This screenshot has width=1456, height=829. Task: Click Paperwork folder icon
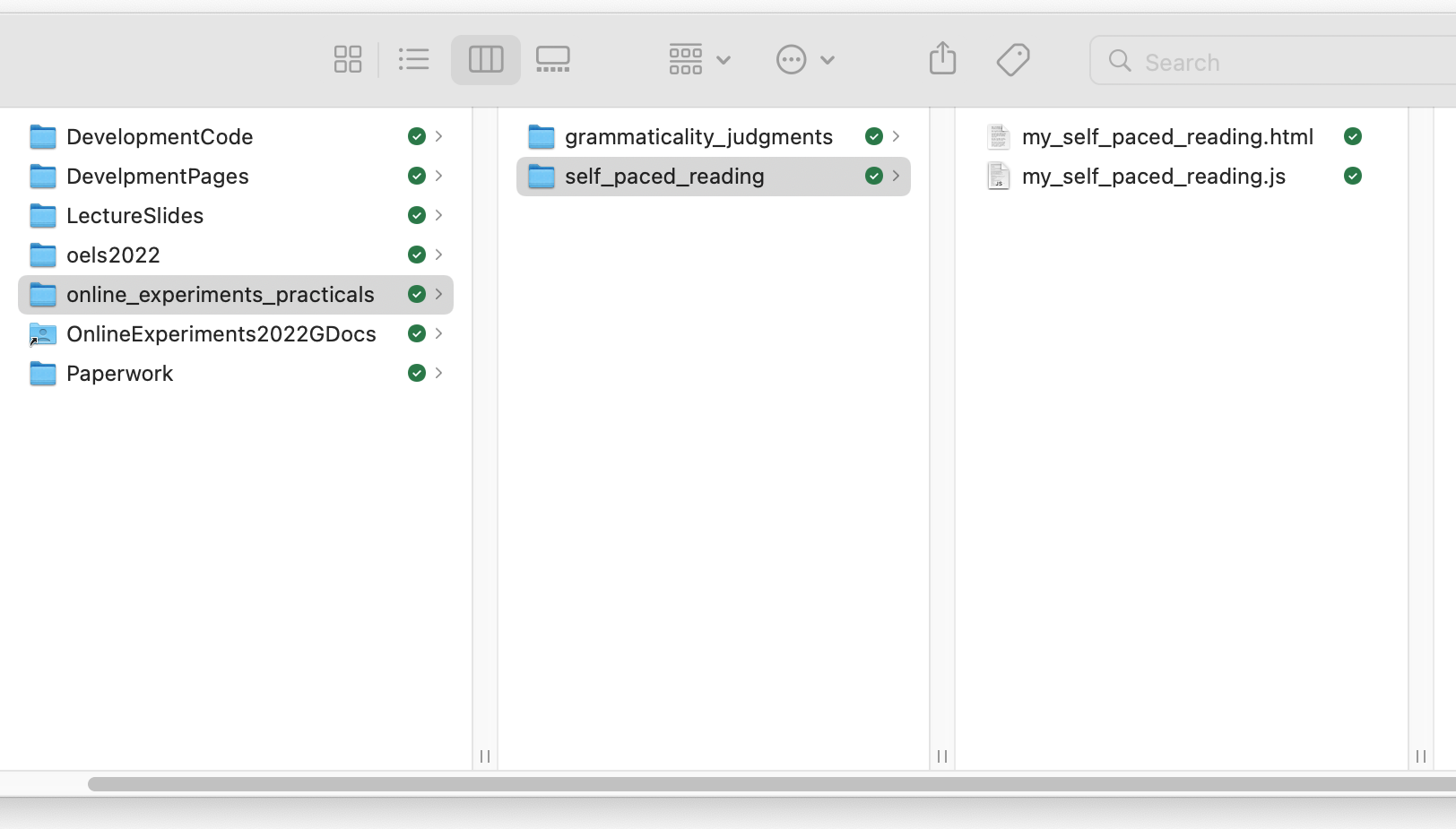[43, 374]
